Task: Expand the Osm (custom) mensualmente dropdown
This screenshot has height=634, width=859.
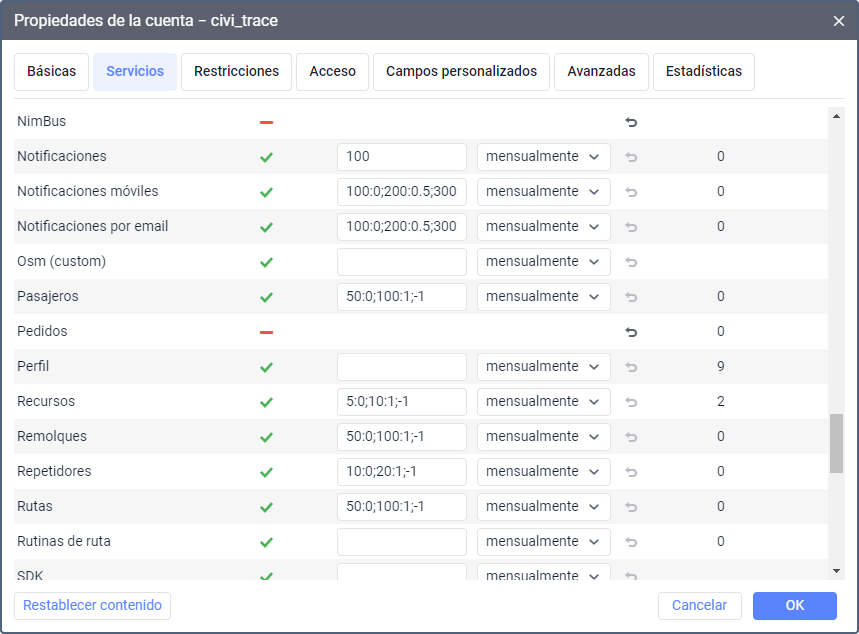Action: (x=543, y=262)
